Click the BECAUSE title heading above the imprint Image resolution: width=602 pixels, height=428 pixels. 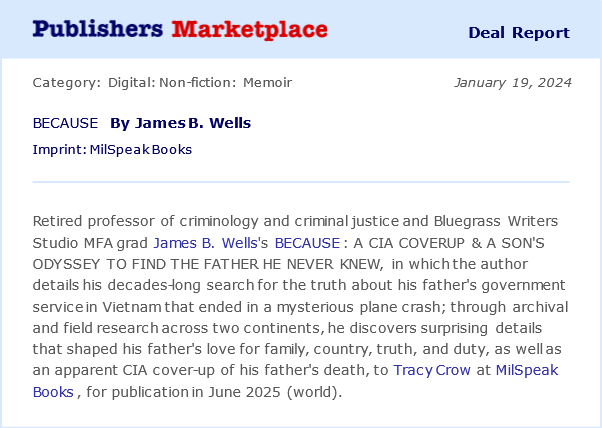pyautogui.click(x=65, y=123)
